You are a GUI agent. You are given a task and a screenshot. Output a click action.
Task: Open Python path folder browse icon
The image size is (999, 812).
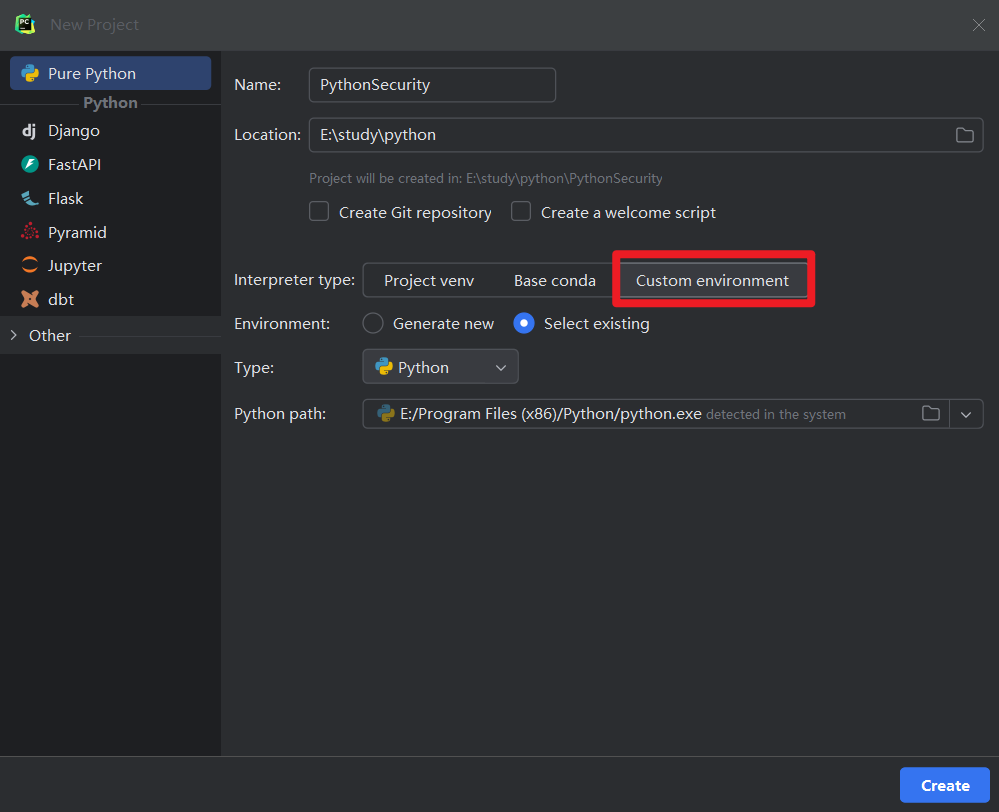[930, 414]
